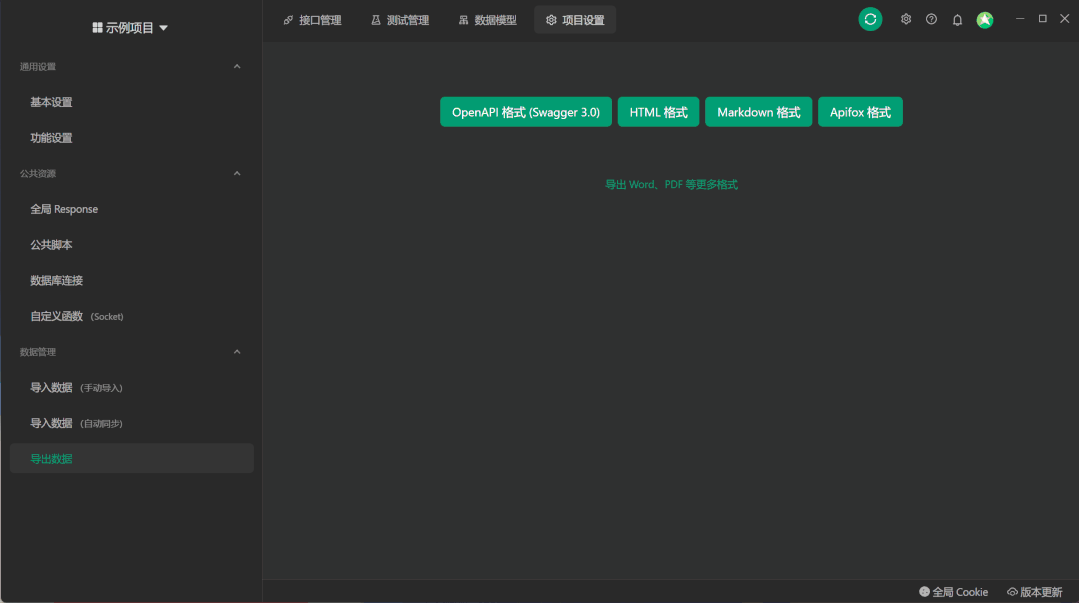Click the 项目设置 gear icon
1079x603 pixels.
point(550,19)
